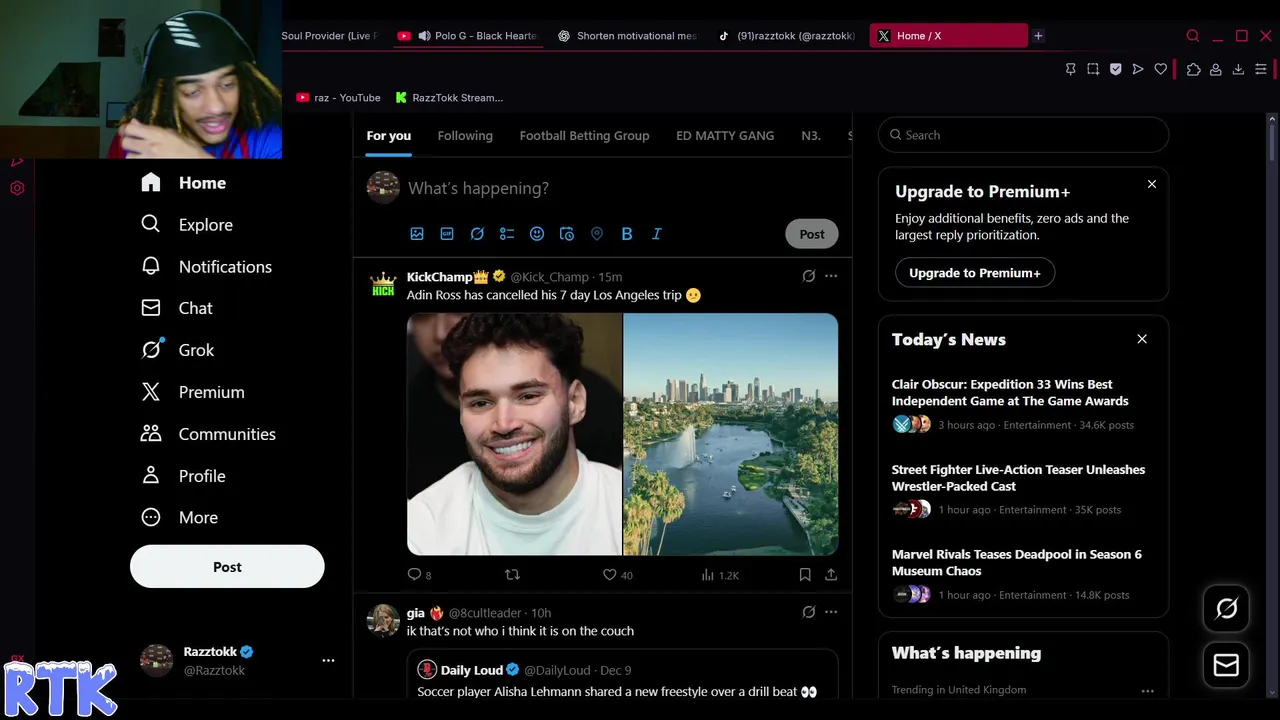Add a GIF using the composer icon
The image size is (1280, 720).
(x=447, y=234)
